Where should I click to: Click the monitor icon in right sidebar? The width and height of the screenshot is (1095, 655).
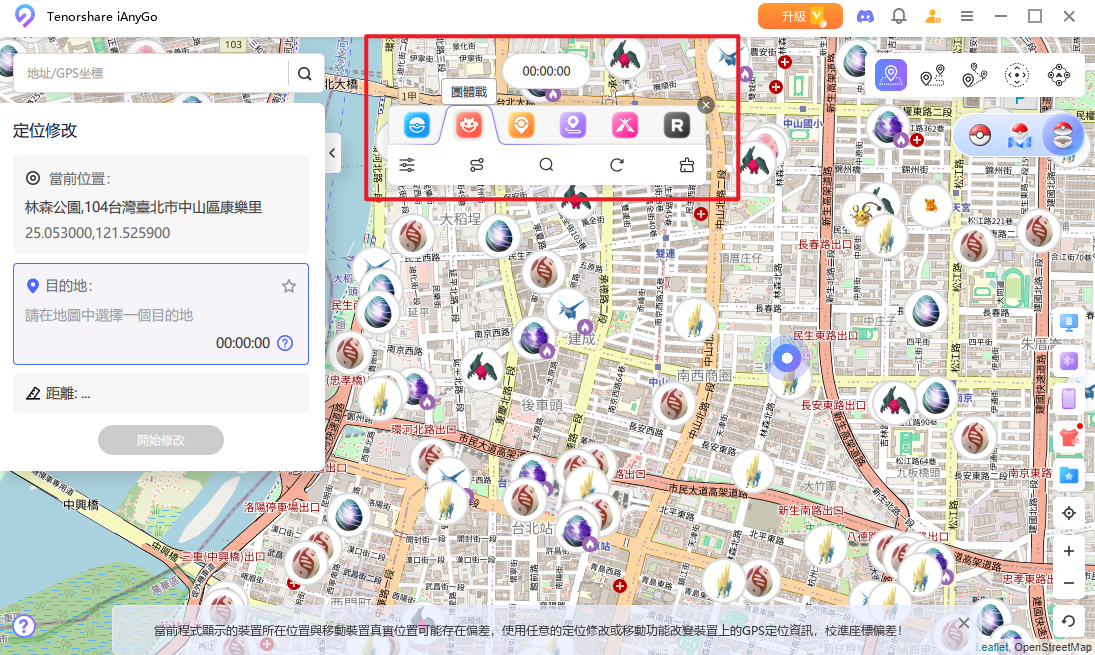pos(1068,323)
